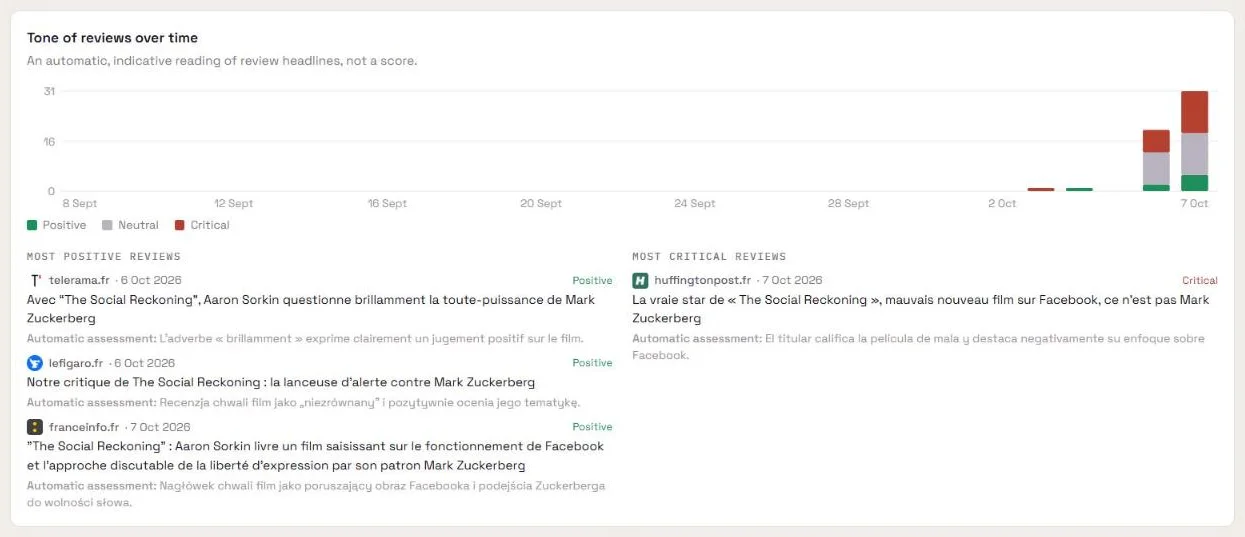Click the 'Critical' legend label text
Image resolution: width=1245 pixels, height=537 pixels.
pyautogui.click(x=210, y=225)
